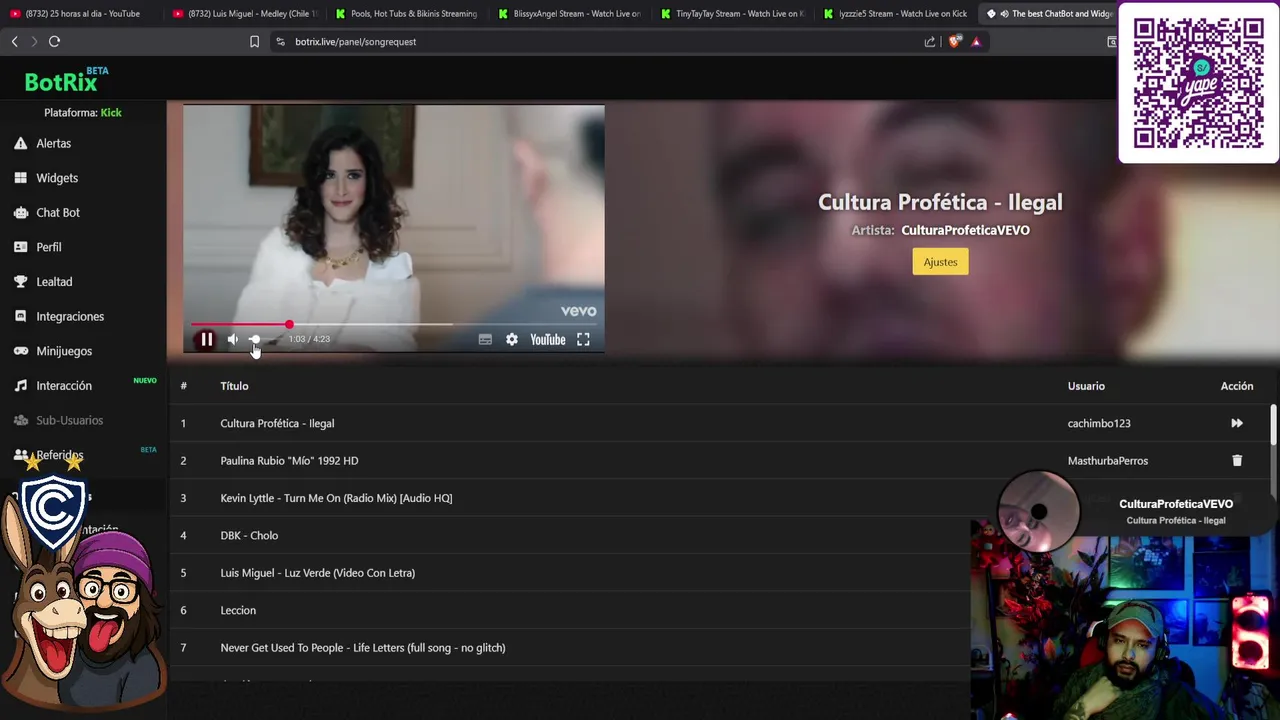Pause the YouTube video player
Viewport: 1280px width, 720px height.
click(206, 339)
